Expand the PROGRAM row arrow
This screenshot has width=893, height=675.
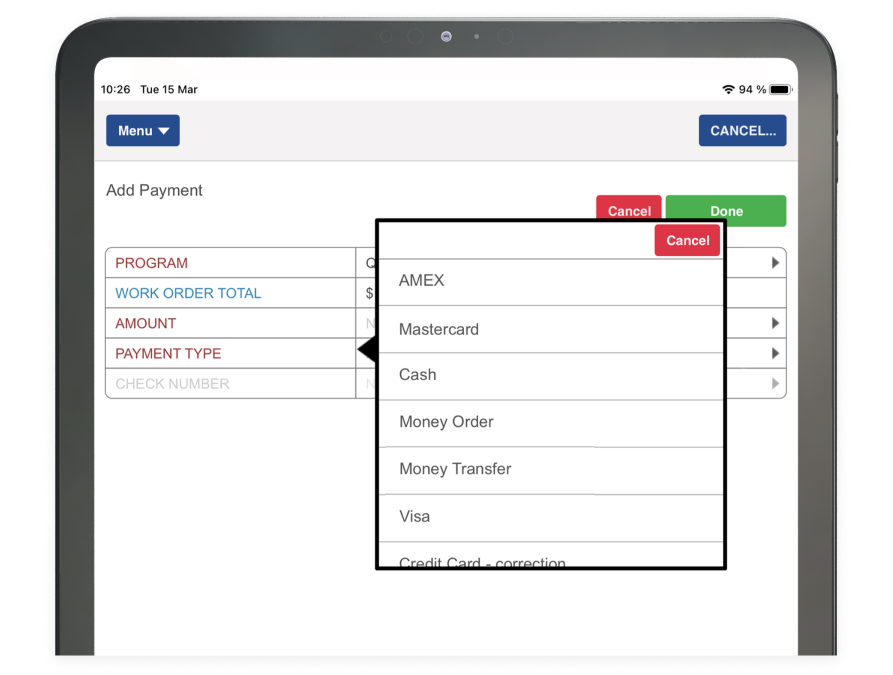click(x=775, y=263)
